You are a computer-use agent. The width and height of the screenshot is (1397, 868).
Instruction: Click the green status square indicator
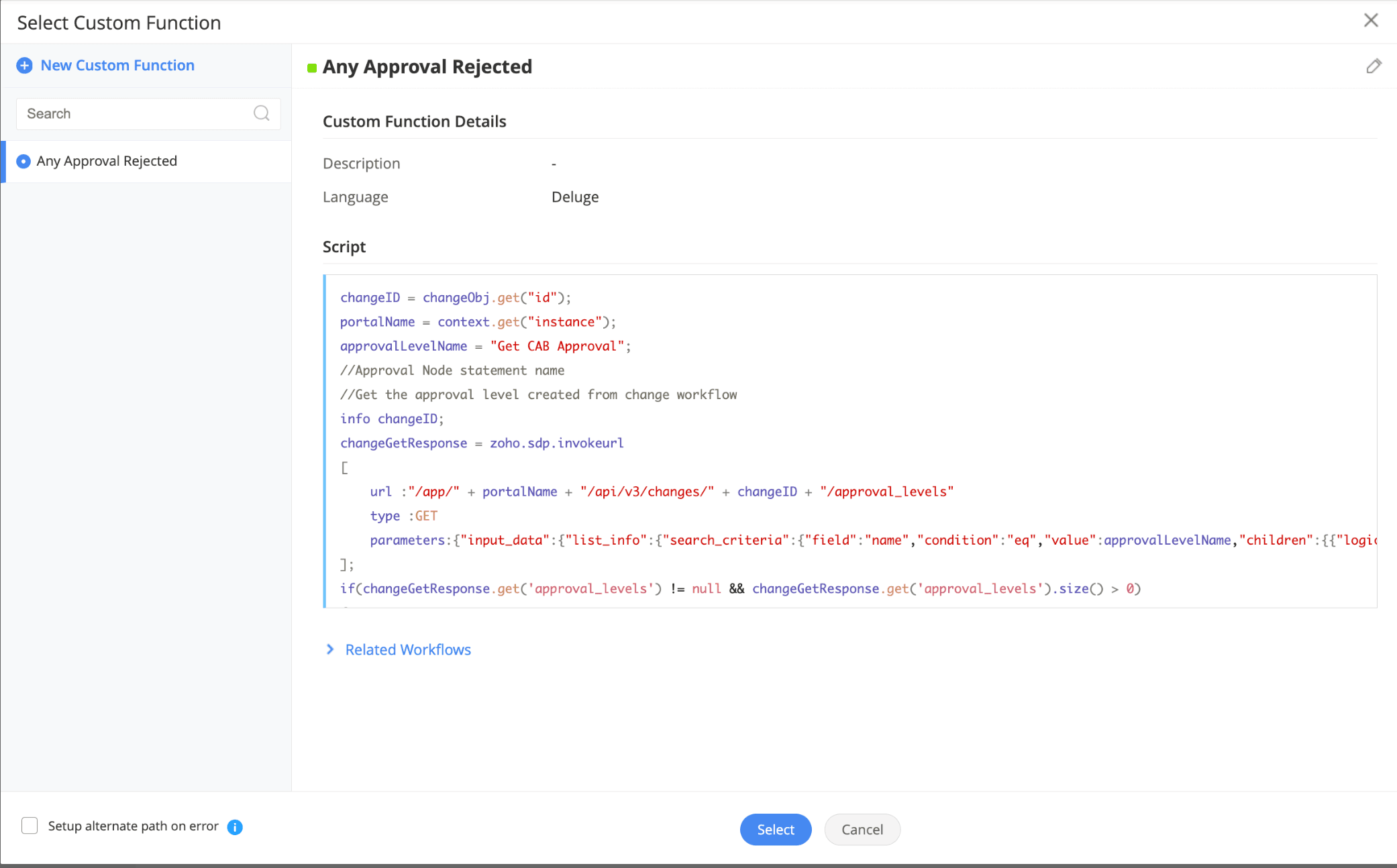coord(312,68)
